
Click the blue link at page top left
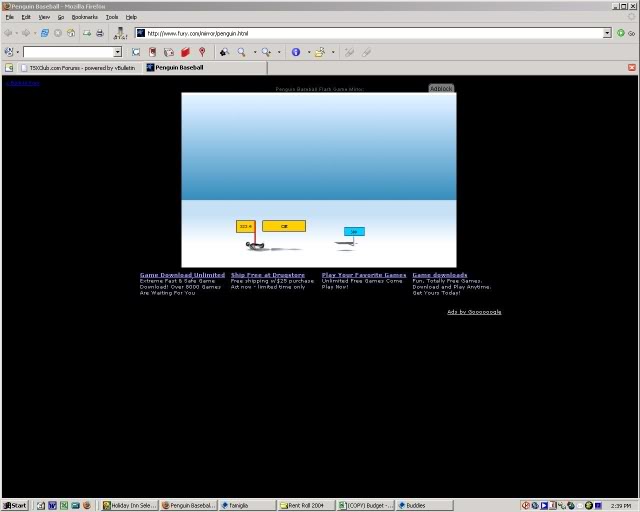[x=22, y=83]
